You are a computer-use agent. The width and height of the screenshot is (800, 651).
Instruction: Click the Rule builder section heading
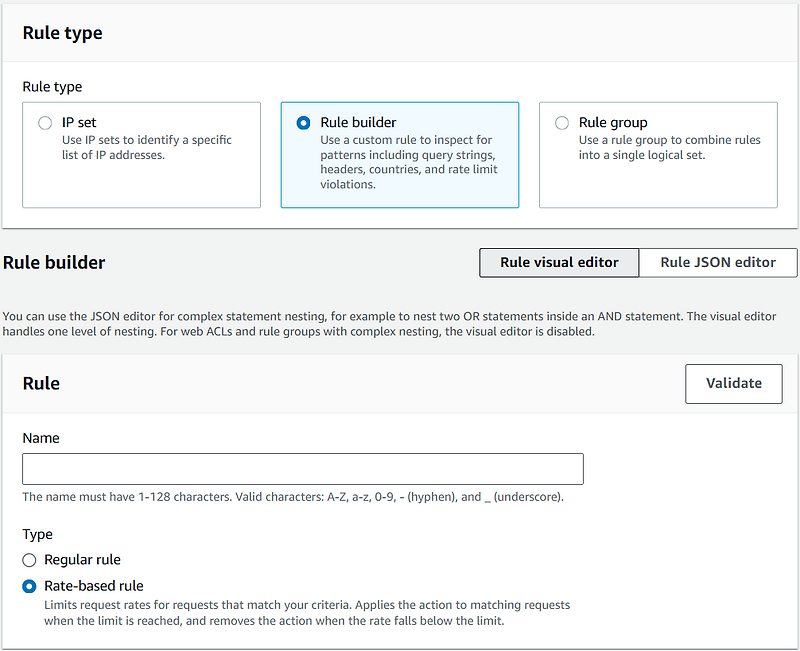pyautogui.click(x=54, y=263)
